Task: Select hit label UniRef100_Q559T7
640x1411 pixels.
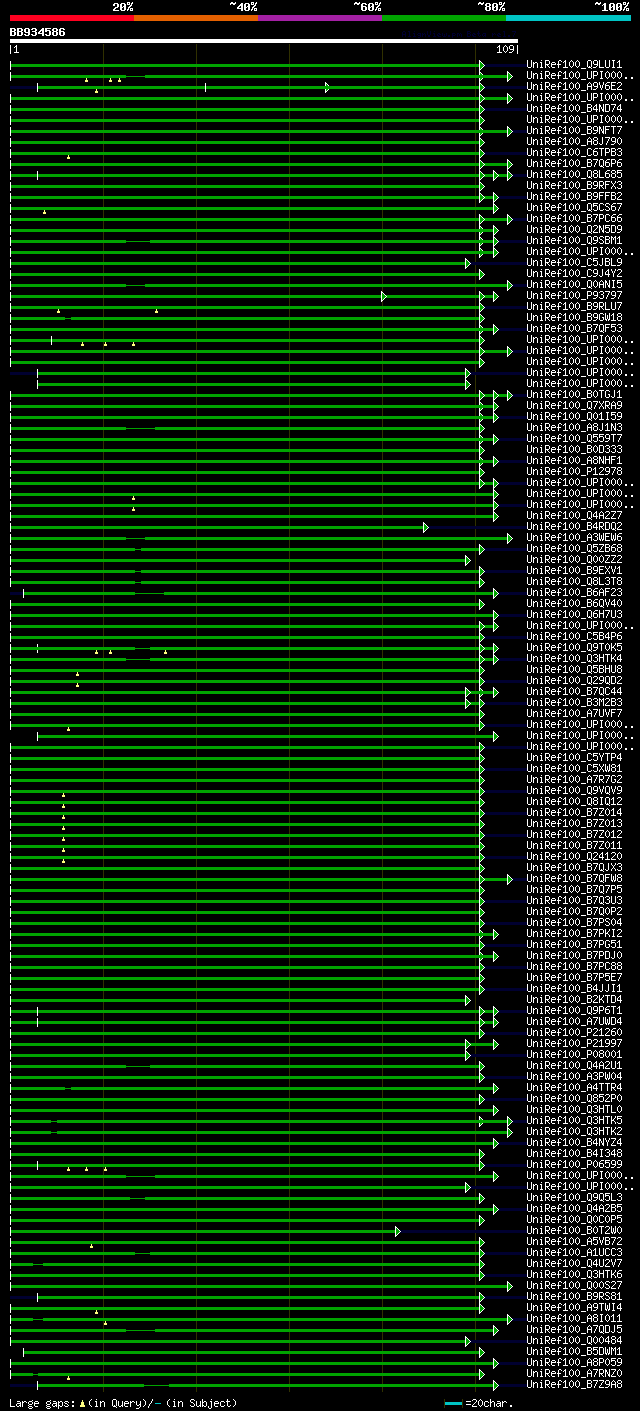Action: (x=574, y=439)
